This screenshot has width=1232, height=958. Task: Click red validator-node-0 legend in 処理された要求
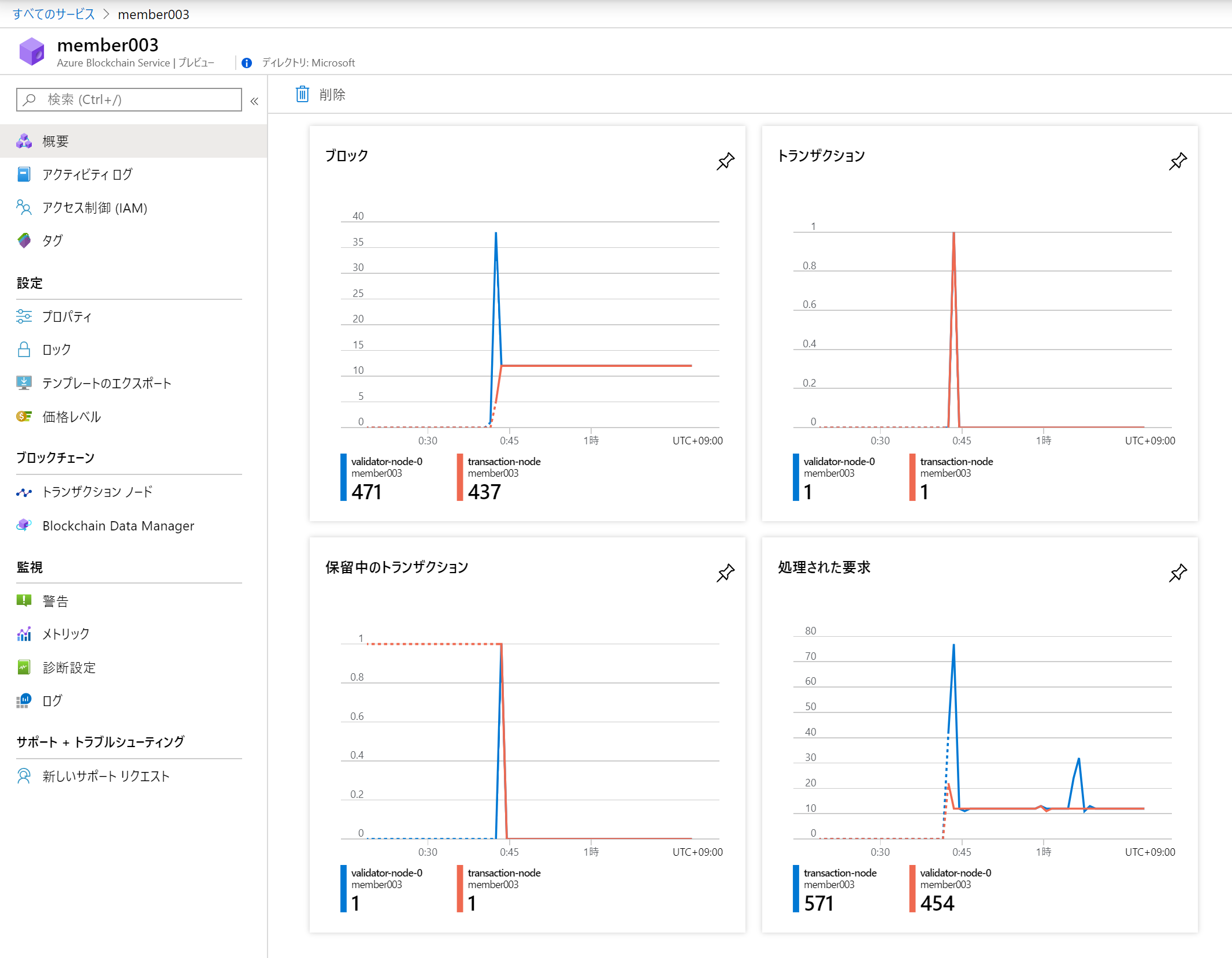click(x=912, y=889)
